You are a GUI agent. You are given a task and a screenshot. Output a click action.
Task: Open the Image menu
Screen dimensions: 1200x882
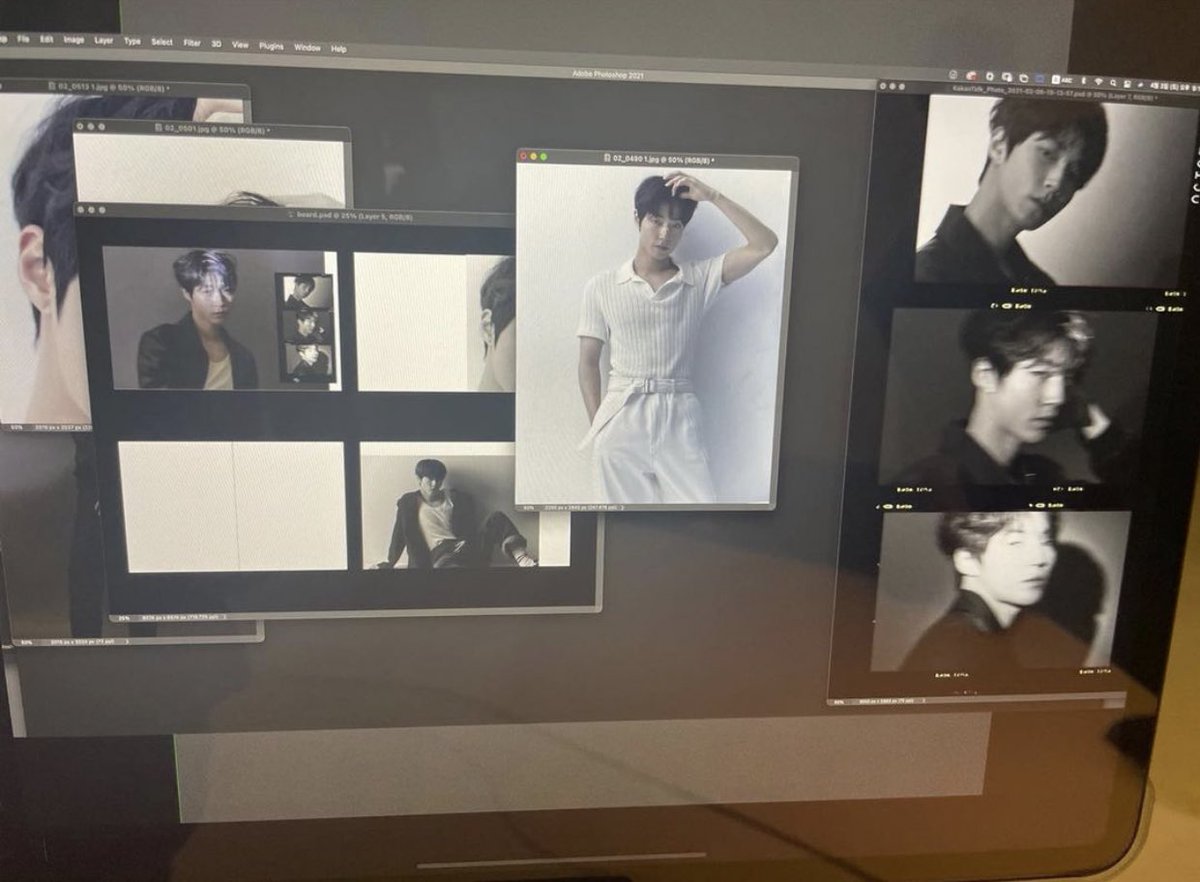73,40
